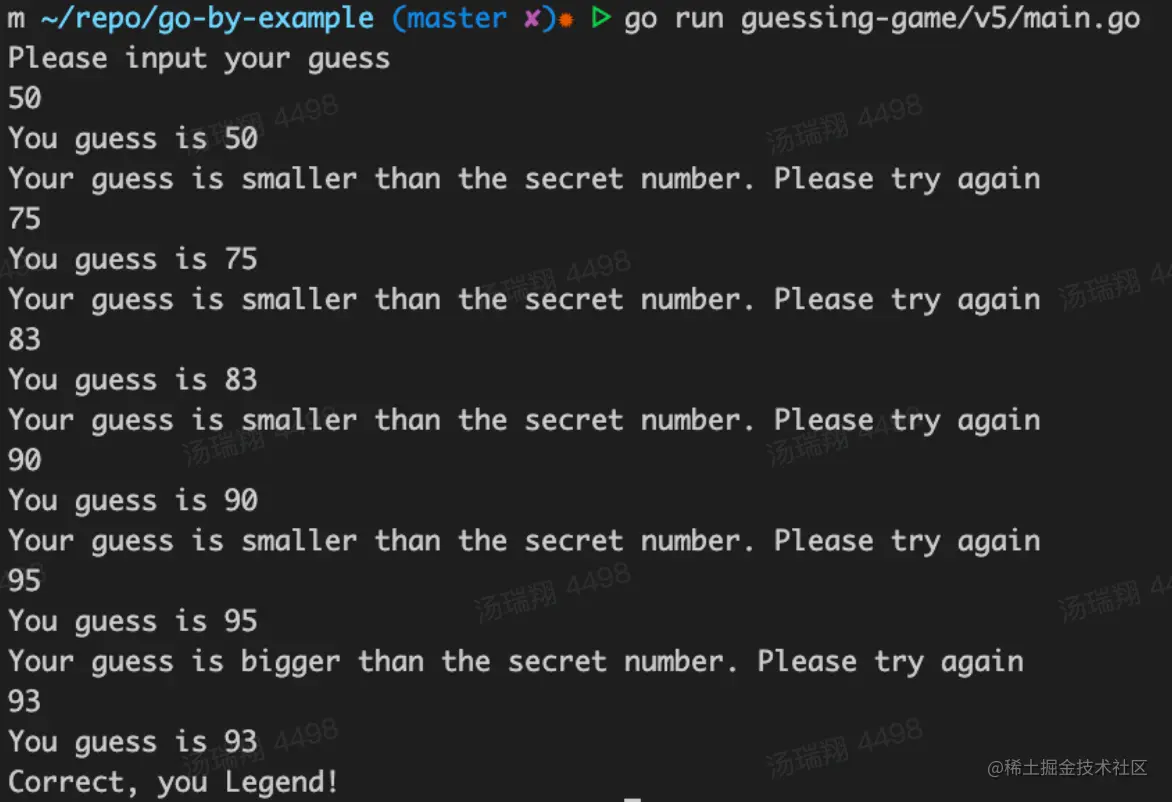Click the ~/repo/go-by-example path in prompt

point(207,18)
